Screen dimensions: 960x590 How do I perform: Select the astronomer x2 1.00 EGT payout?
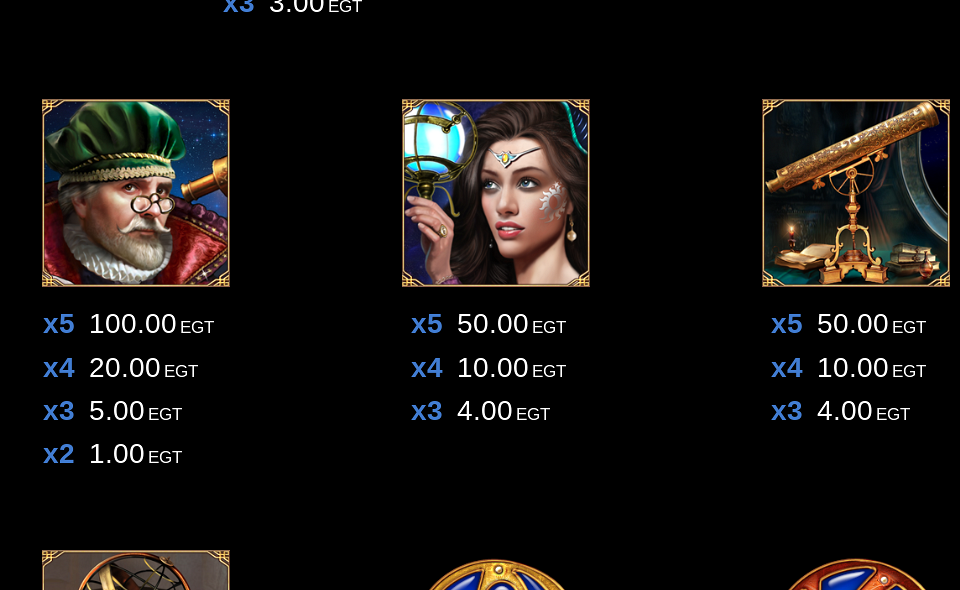(x=113, y=454)
